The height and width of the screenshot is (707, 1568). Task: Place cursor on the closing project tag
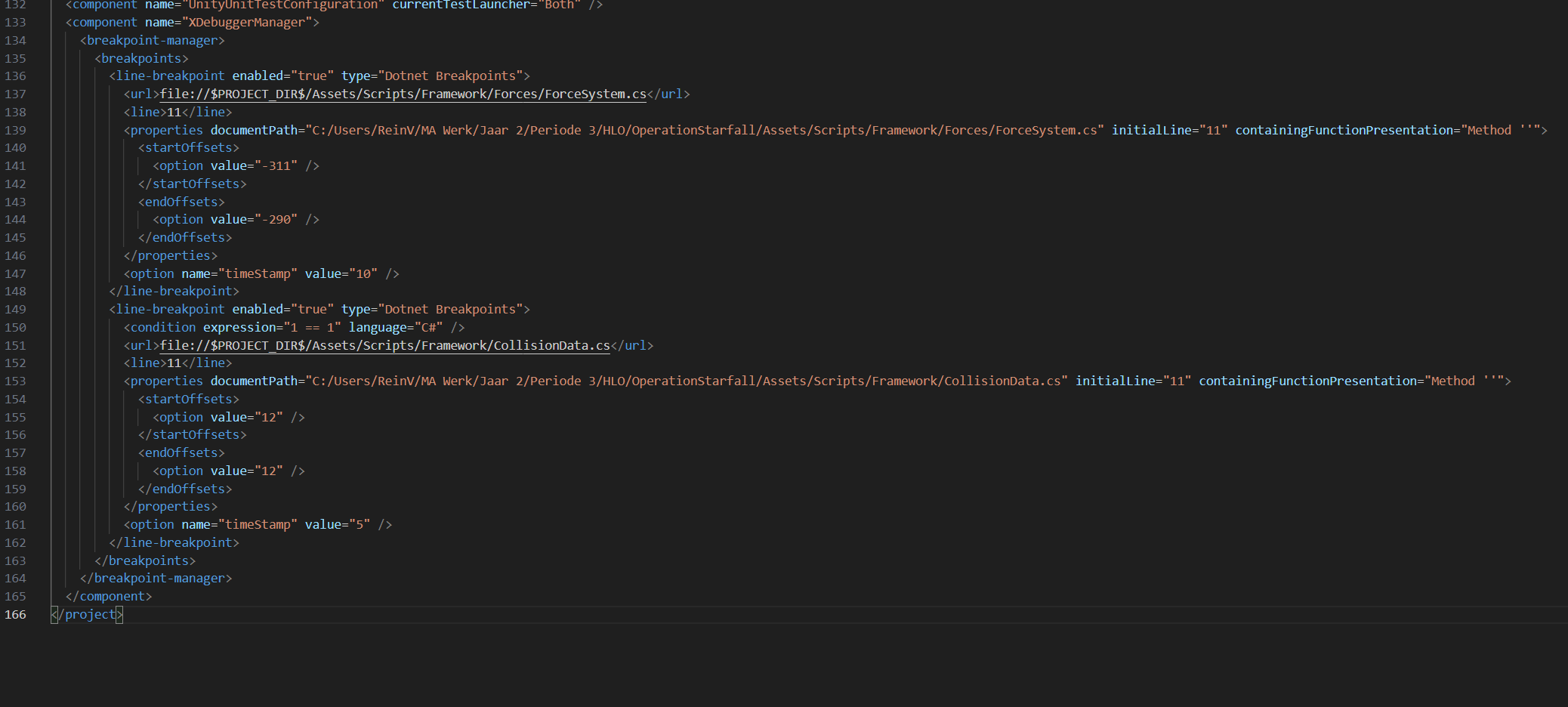click(87, 615)
